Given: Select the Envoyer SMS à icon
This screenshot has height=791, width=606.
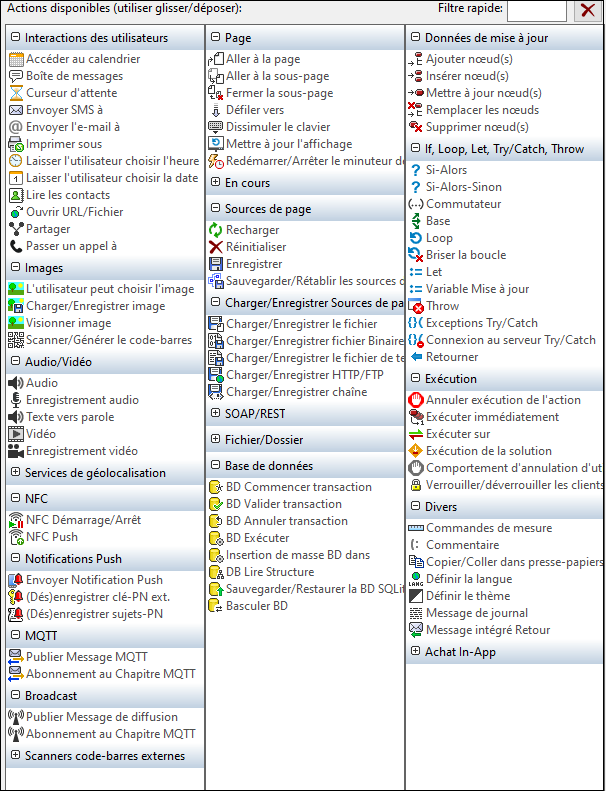Looking at the screenshot, I should tap(16, 110).
